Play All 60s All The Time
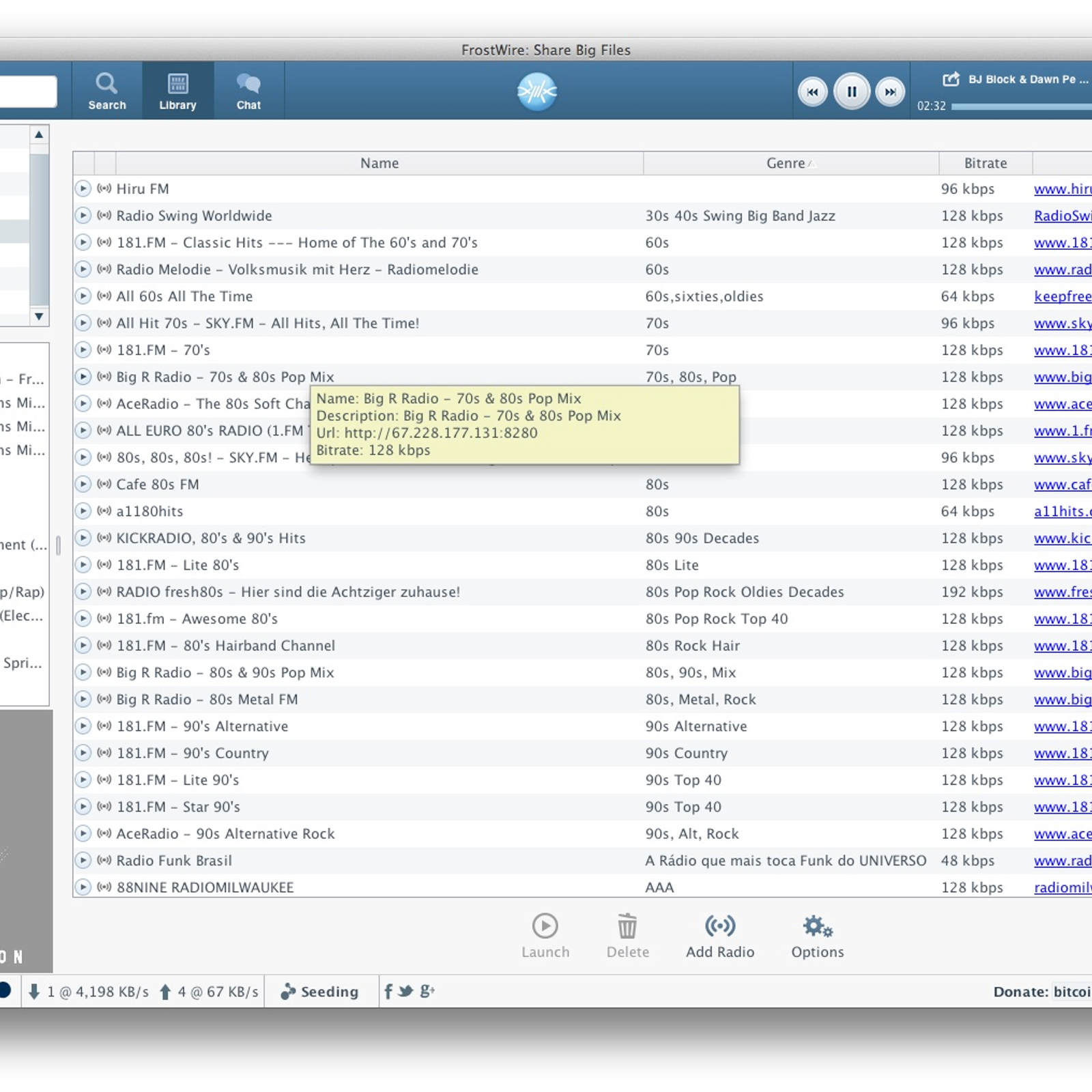The width and height of the screenshot is (1092, 1092). click(x=83, y=296)
